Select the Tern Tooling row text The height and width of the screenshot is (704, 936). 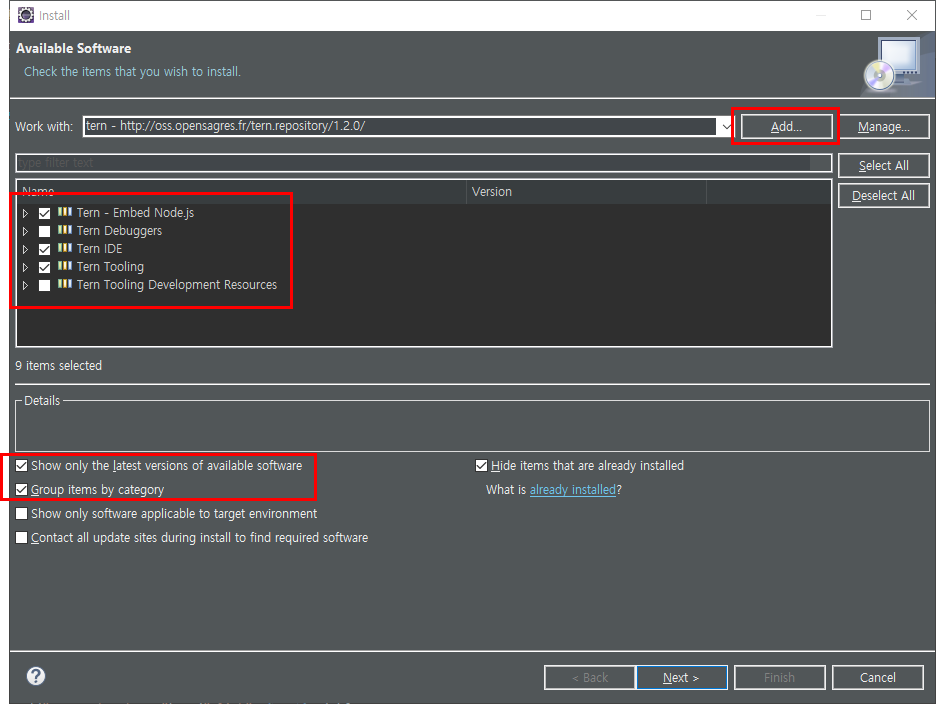click(x=110, y=267)
